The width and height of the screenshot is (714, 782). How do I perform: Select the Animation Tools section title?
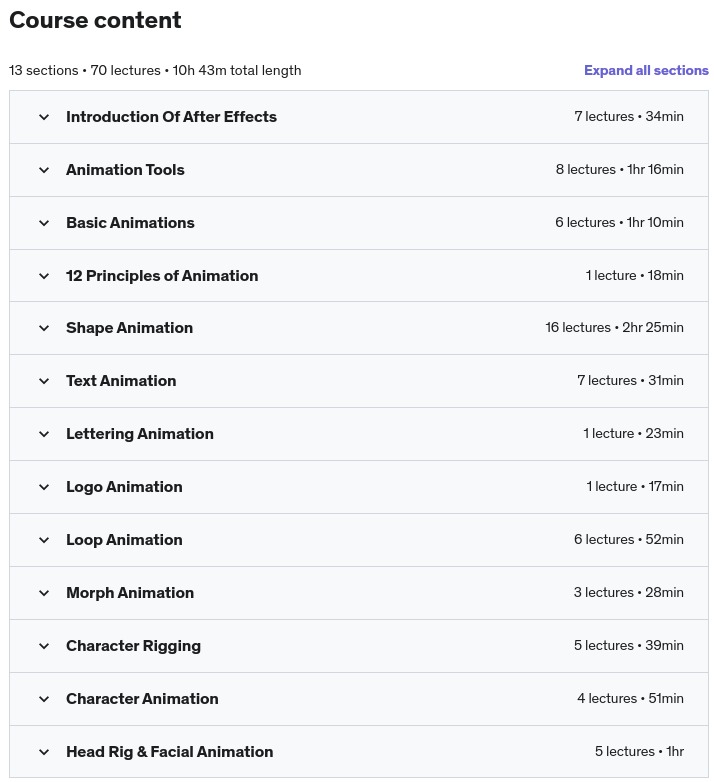(x=125, y=170)
